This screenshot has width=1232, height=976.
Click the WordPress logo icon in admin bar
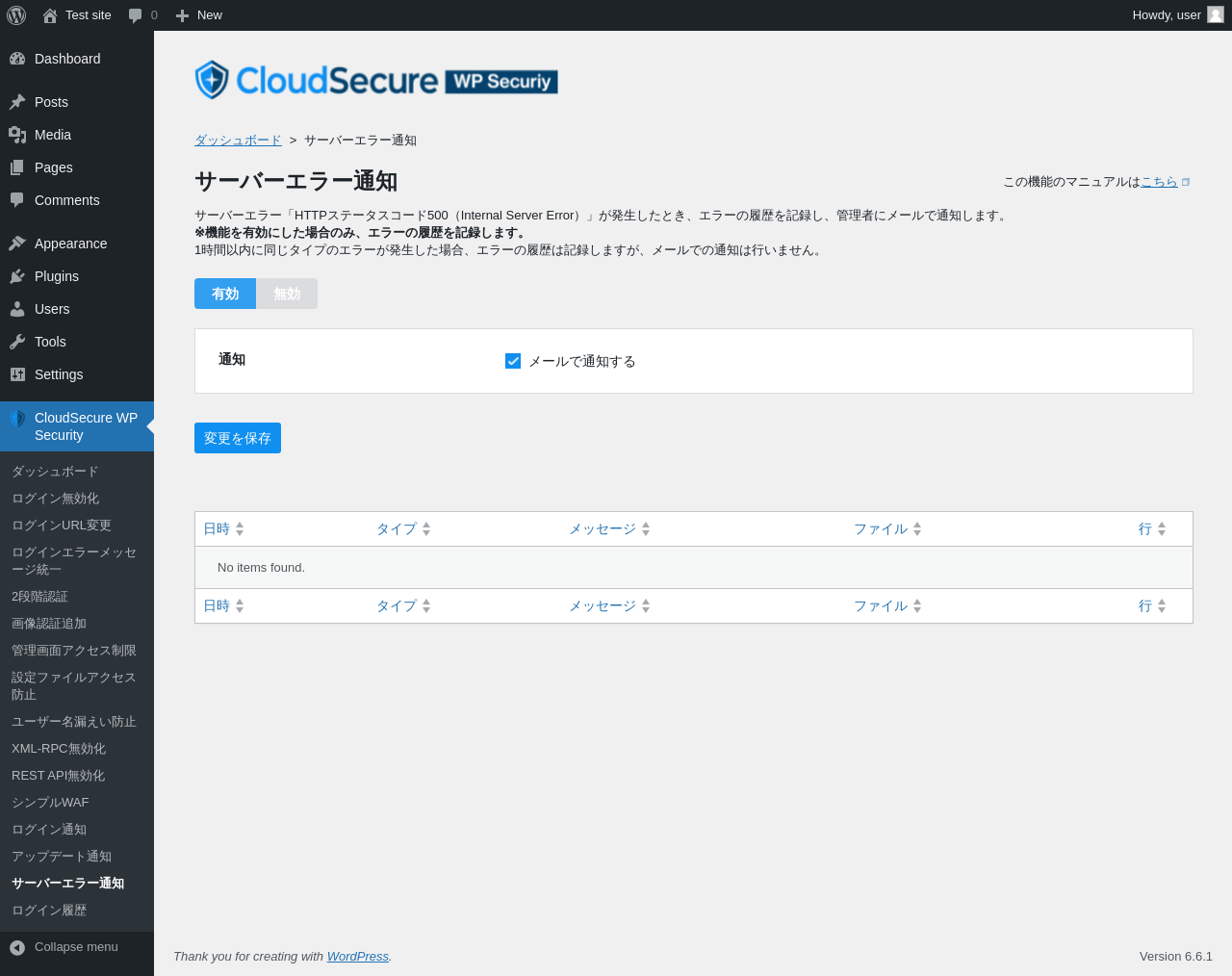coord(16,15)
